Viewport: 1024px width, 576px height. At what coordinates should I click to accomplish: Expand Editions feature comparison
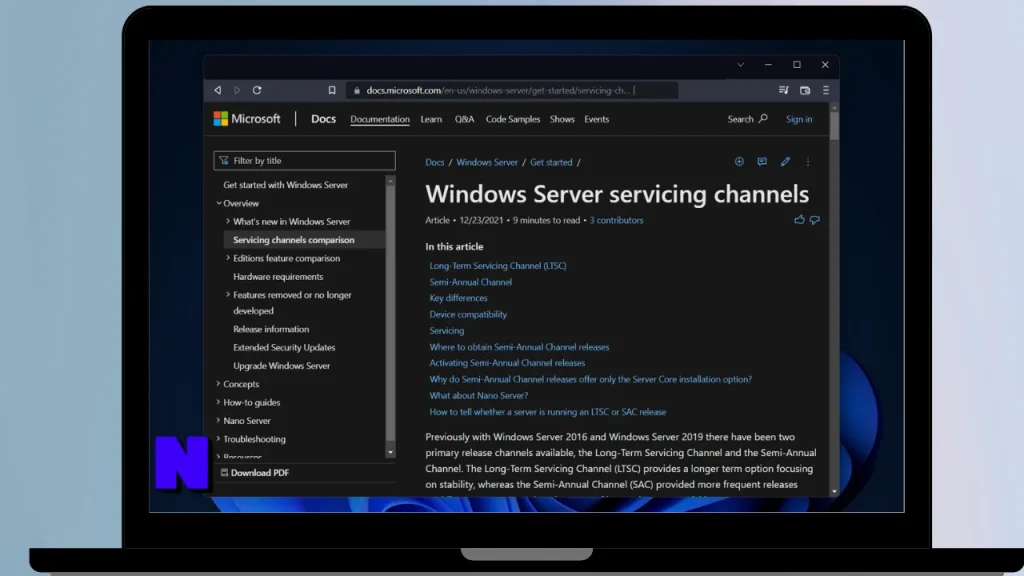228,258
